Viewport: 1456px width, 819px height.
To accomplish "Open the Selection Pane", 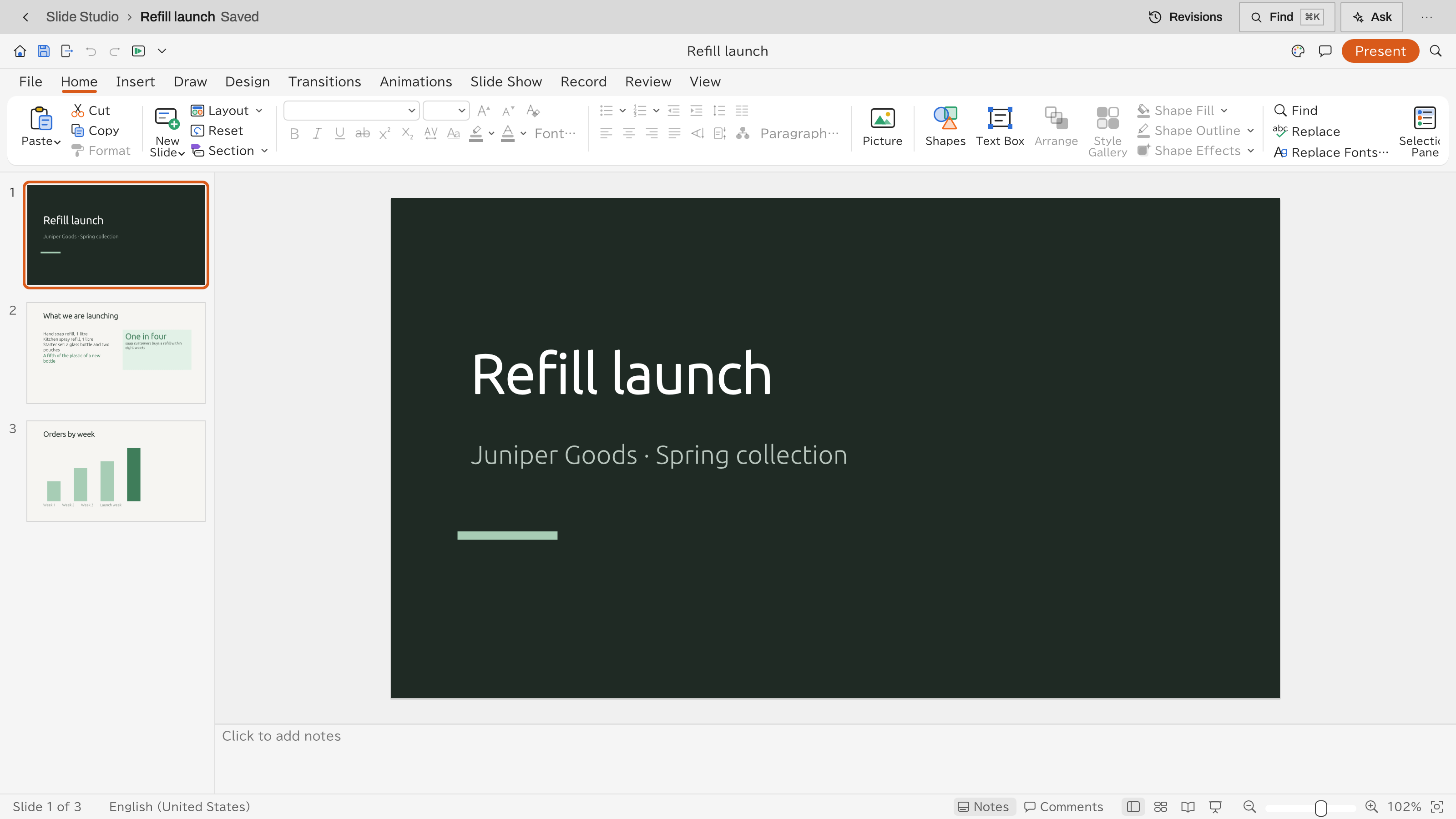I will click(x=1424, y=131).
